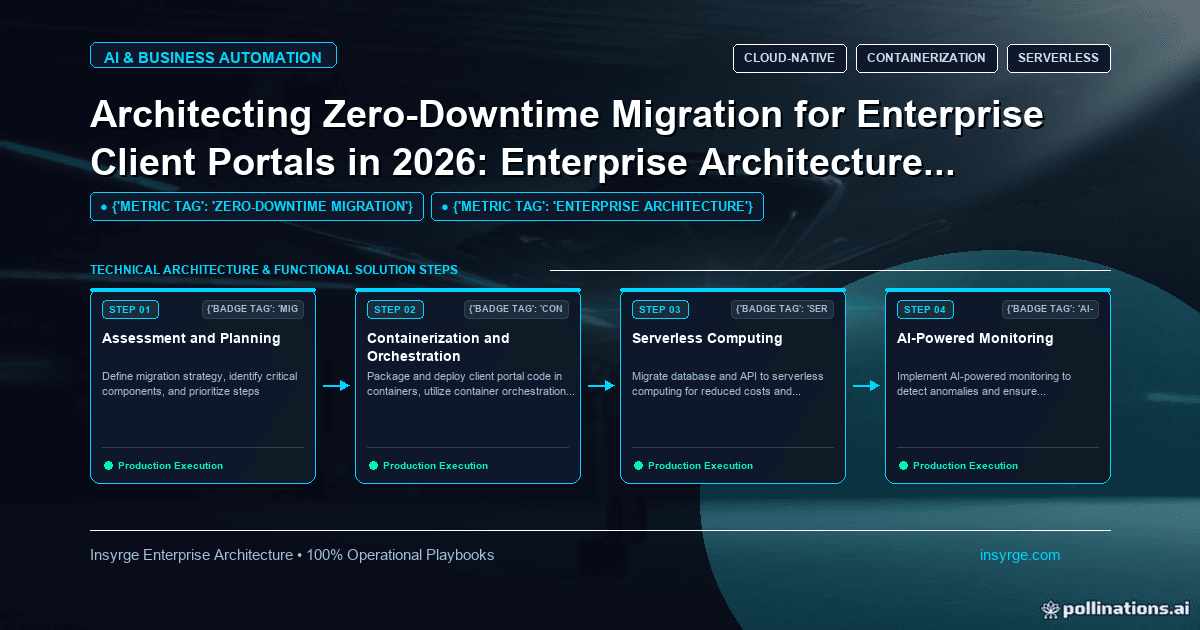Click the STEP 03 badge
The width and height of the screenshot is (1200, 630).
point(660,309)
